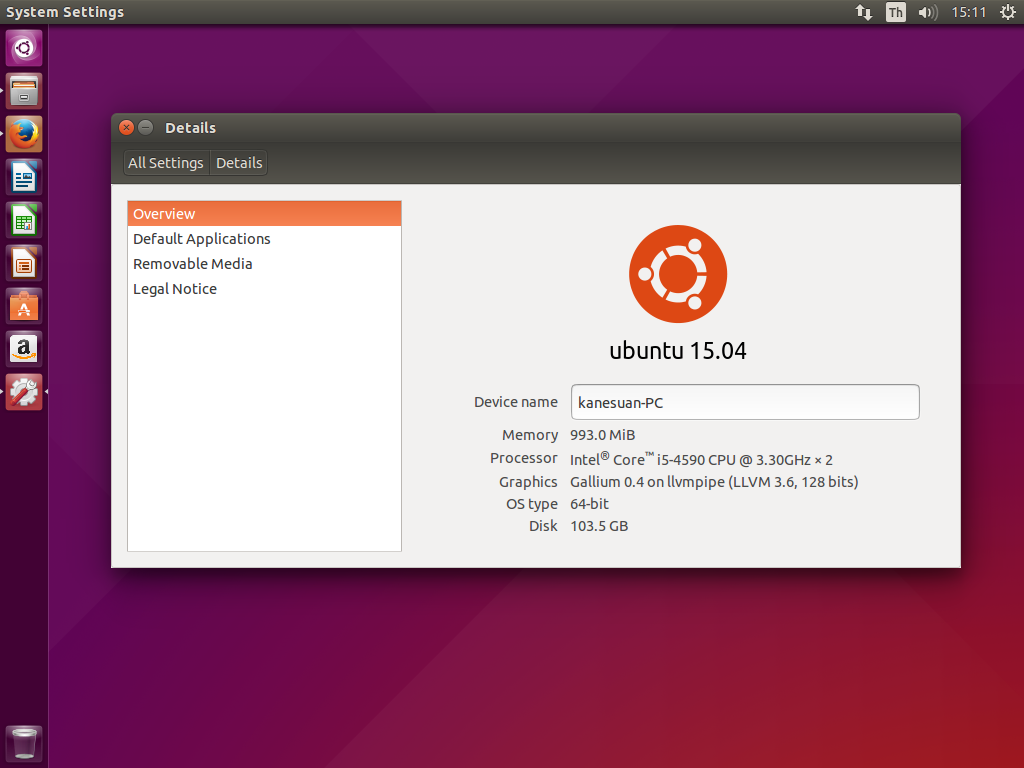Open LibreOffice Writer from launcher

pos(24,177)
